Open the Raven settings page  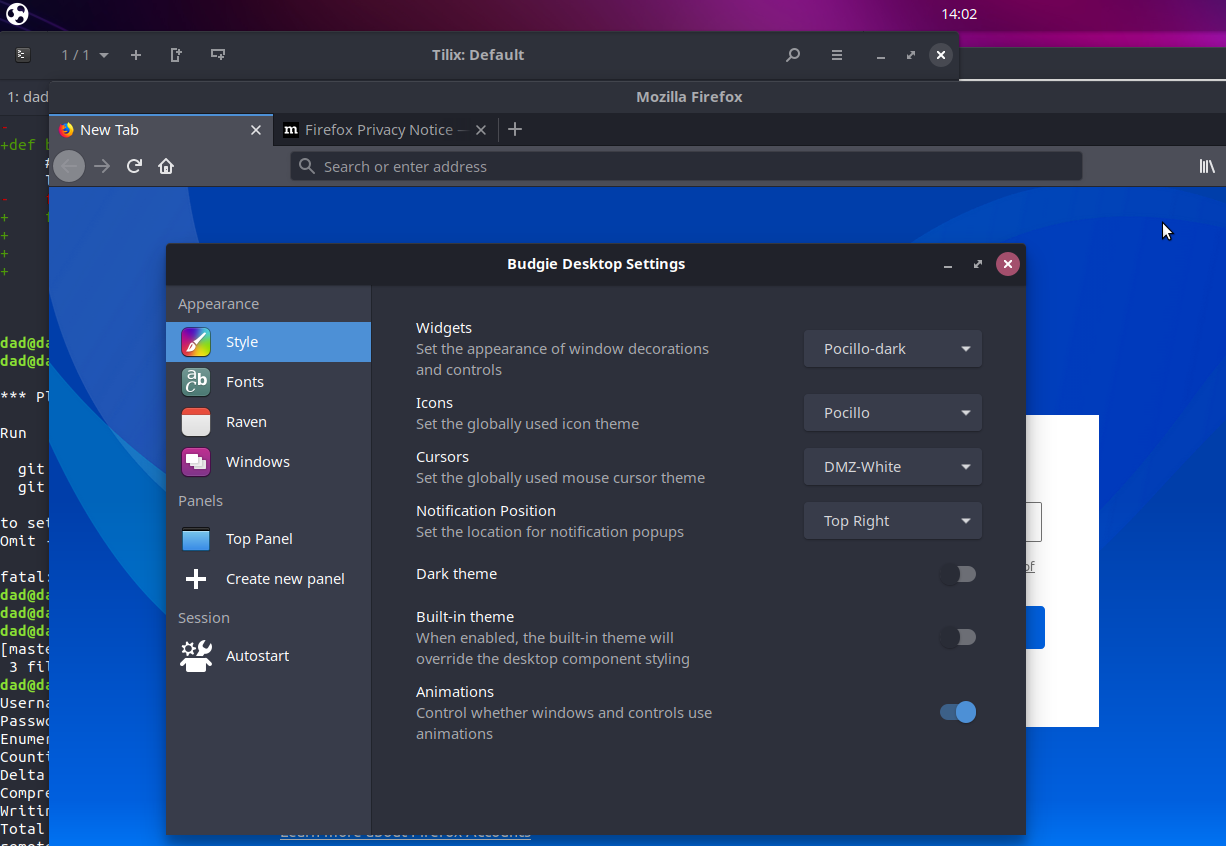[268, 422]
